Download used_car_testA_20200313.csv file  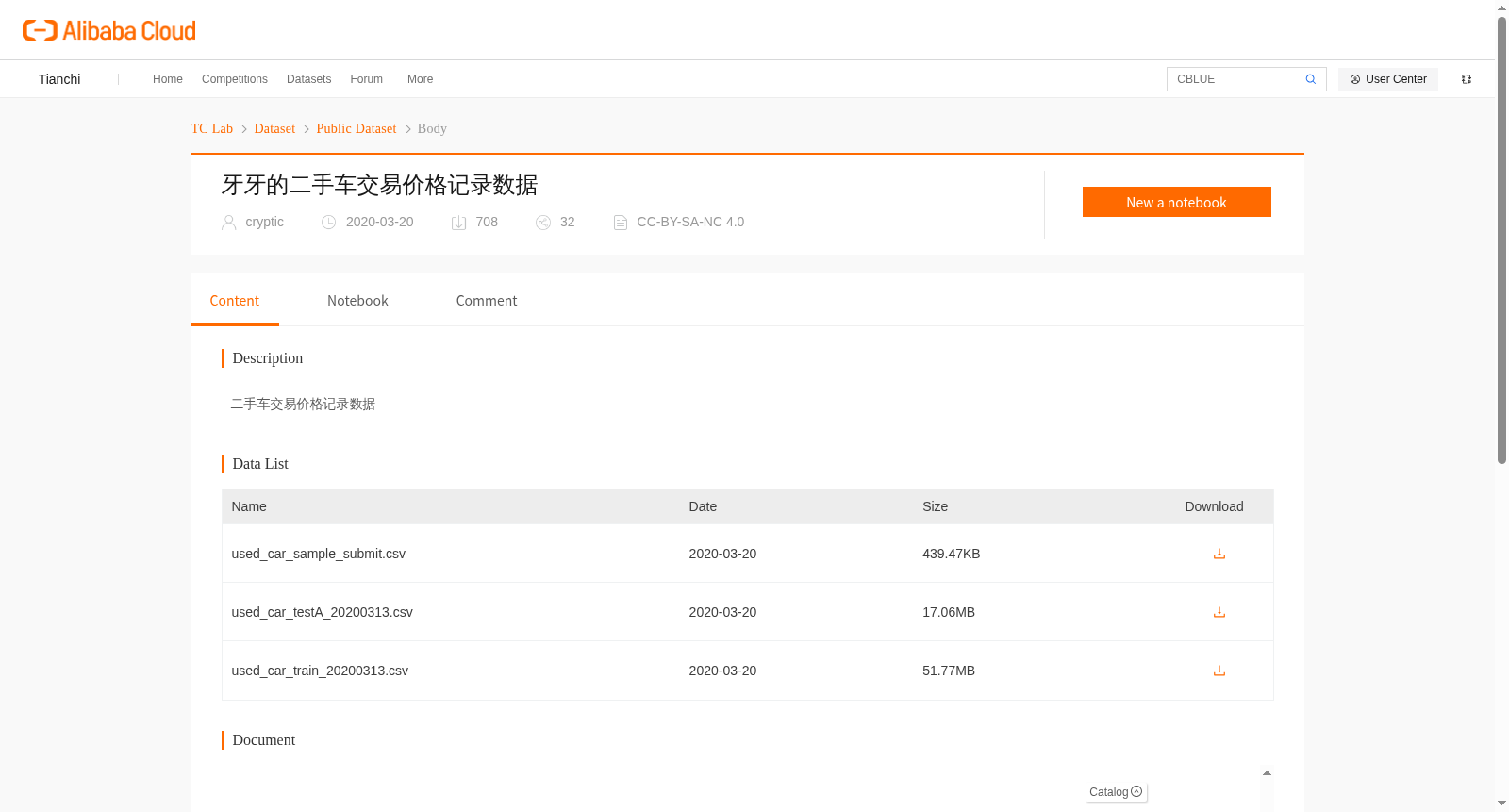[1219, 612]
